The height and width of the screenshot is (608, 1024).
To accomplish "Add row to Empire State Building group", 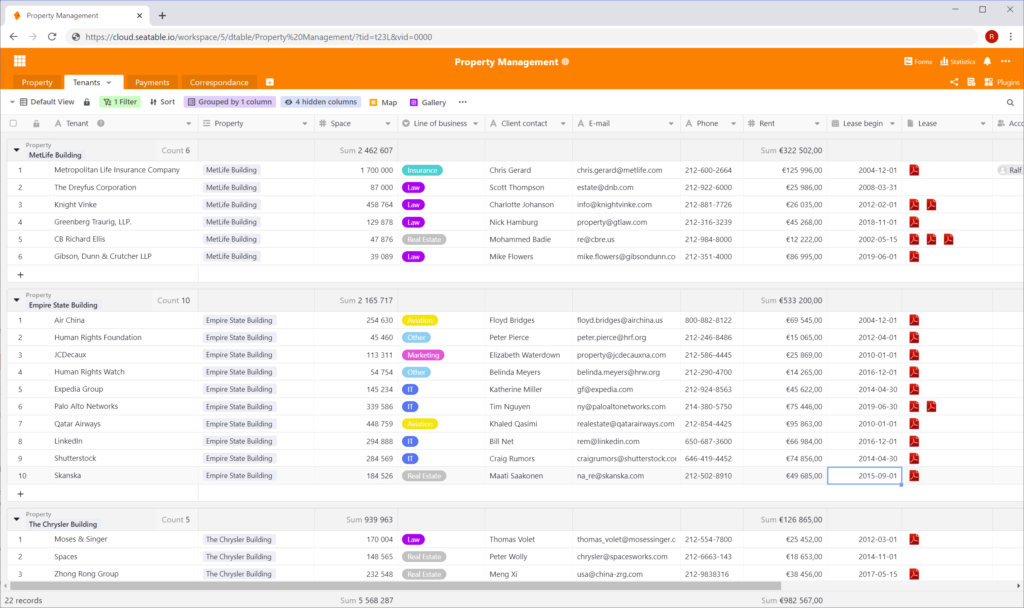I will point(20,494).
